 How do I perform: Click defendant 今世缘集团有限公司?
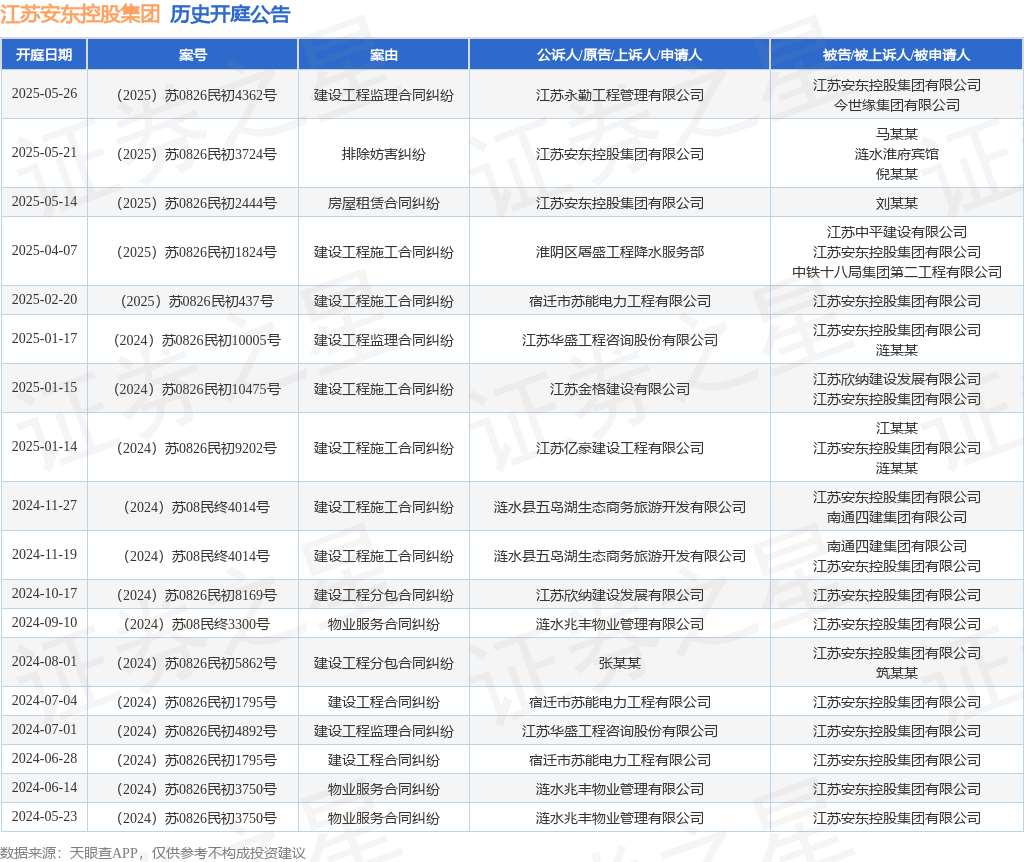pos(897,105)
